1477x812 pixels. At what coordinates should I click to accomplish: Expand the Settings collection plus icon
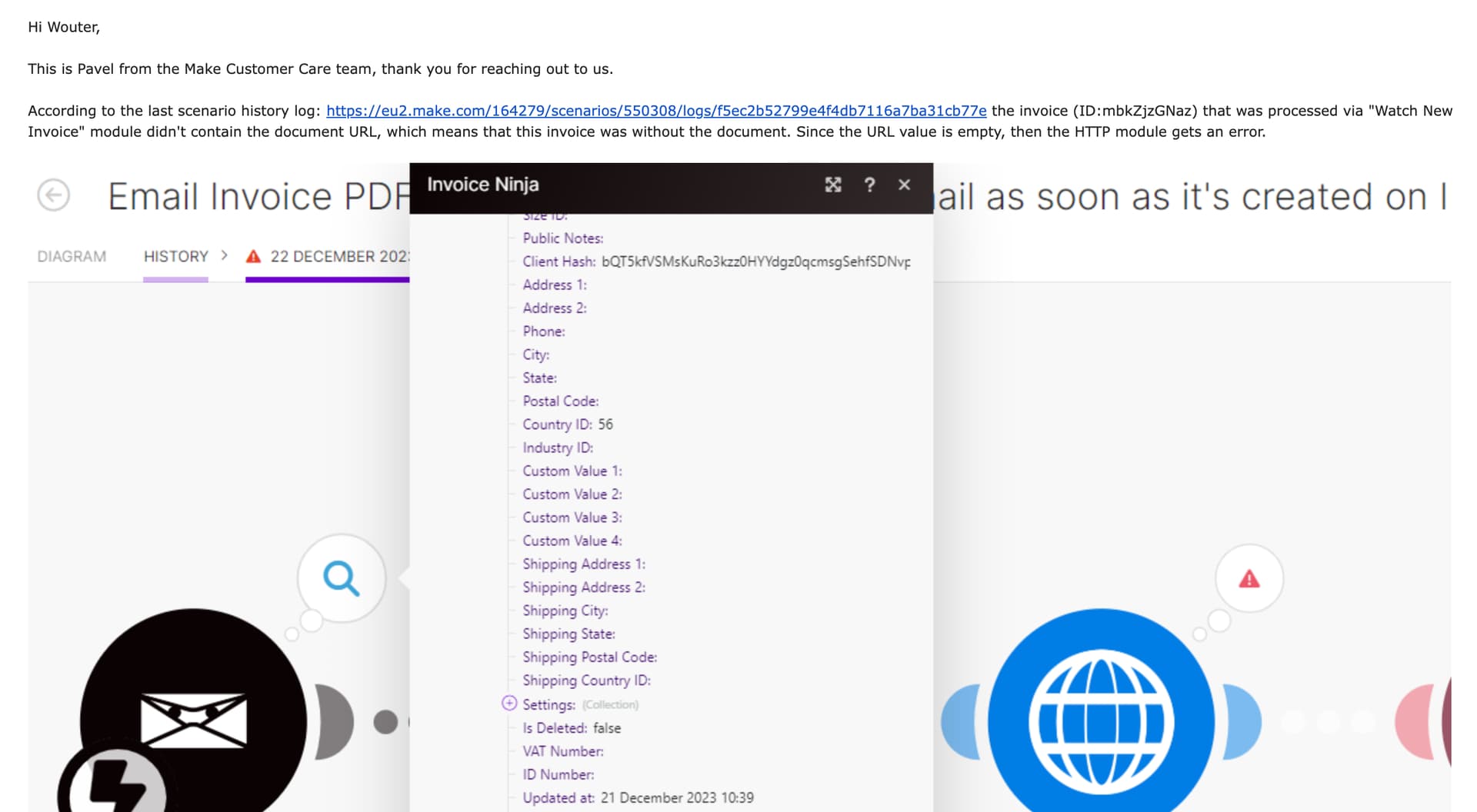pyautogui.click(x=508, y=704)
